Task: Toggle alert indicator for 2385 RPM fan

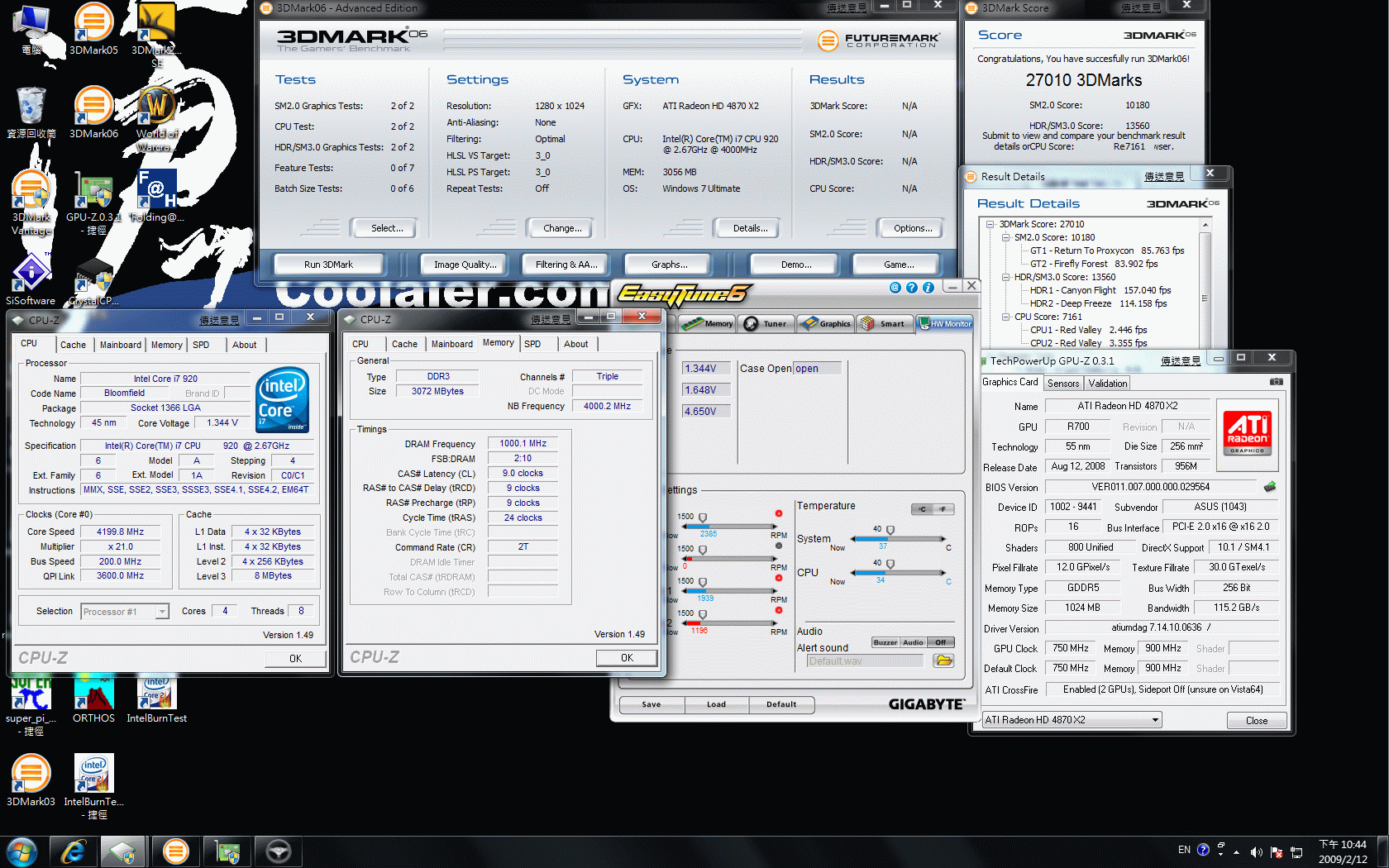Action: 778,513
